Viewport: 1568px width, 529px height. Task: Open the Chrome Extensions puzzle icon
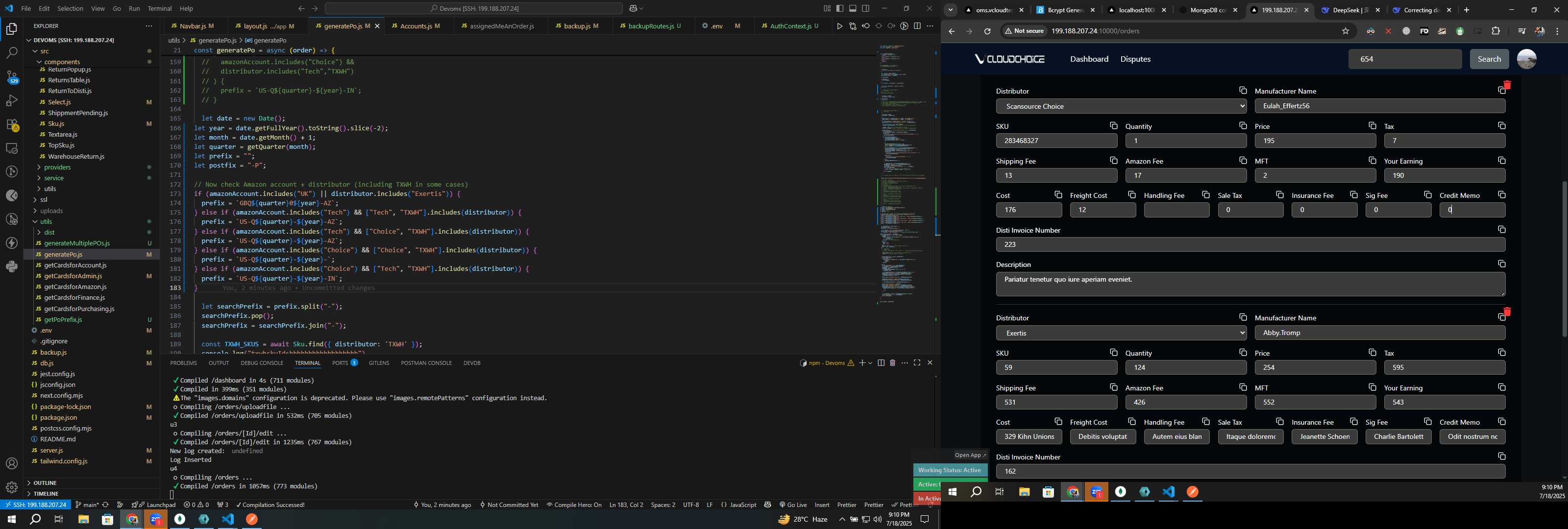click(1495, 31)
